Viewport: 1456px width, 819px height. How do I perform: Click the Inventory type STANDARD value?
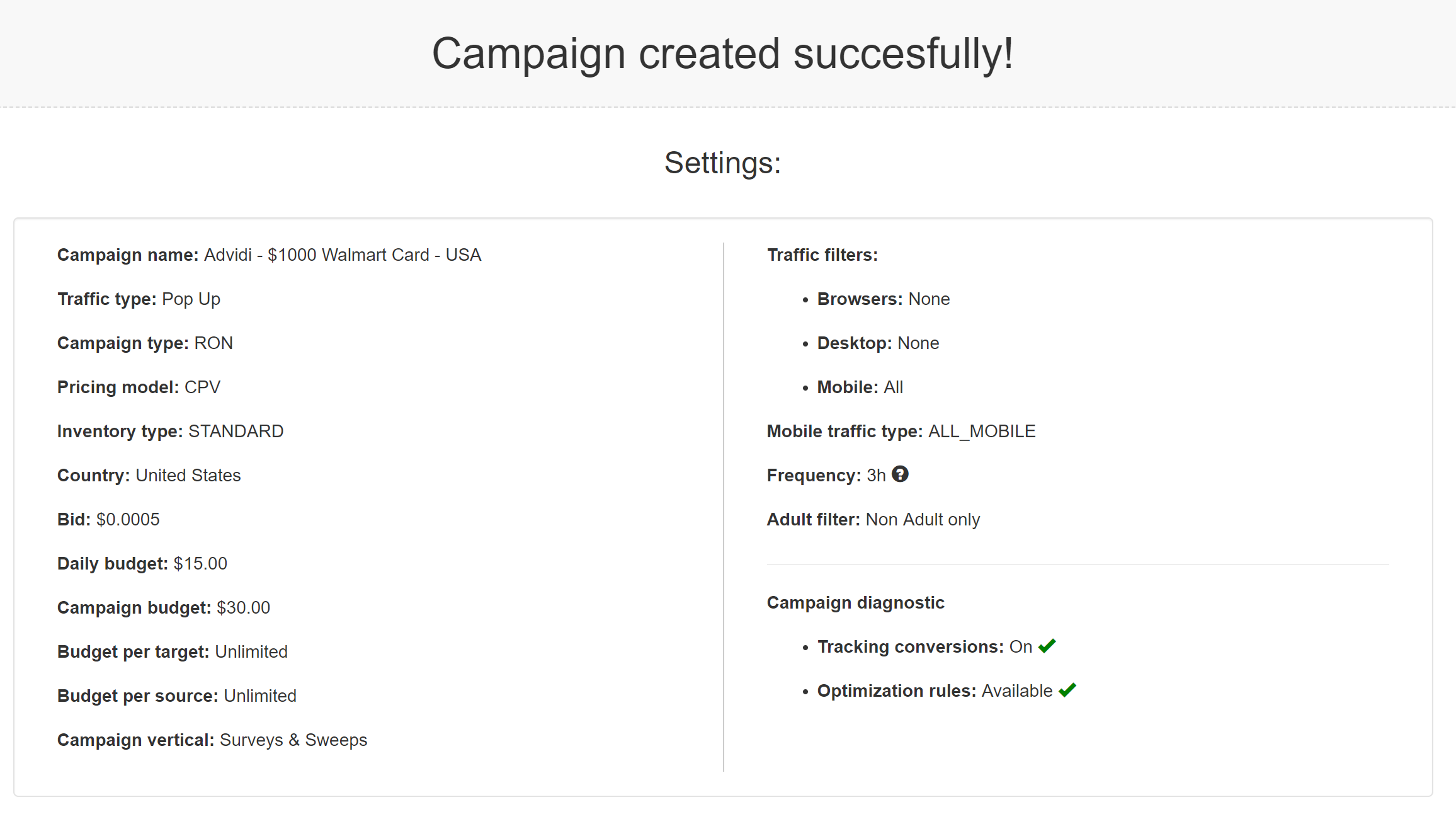[x=236, y=432]
